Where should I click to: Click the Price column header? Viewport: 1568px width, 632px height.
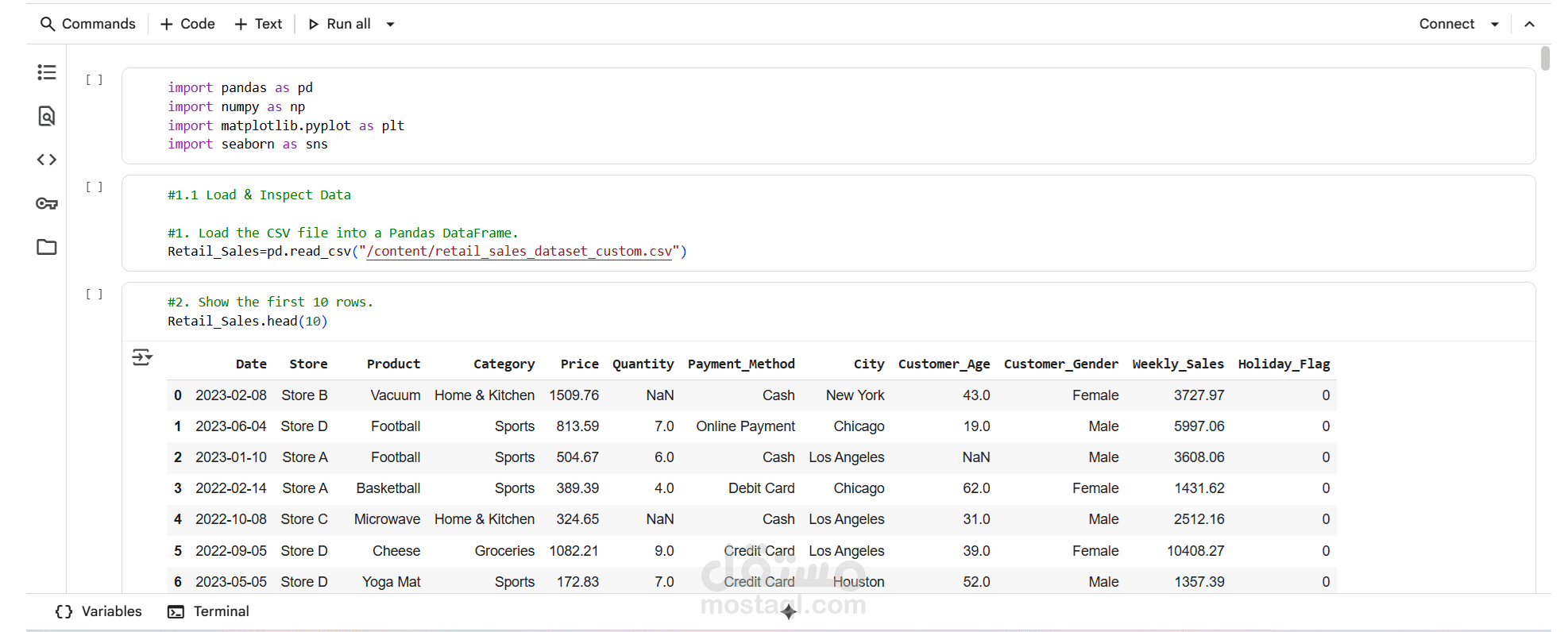point(580,364)
